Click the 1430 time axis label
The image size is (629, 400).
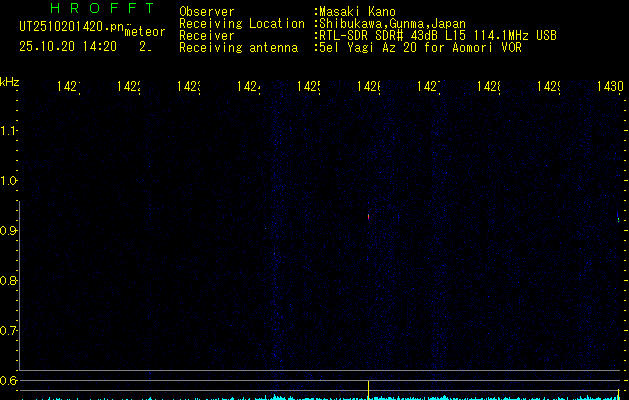pos(610,86)
